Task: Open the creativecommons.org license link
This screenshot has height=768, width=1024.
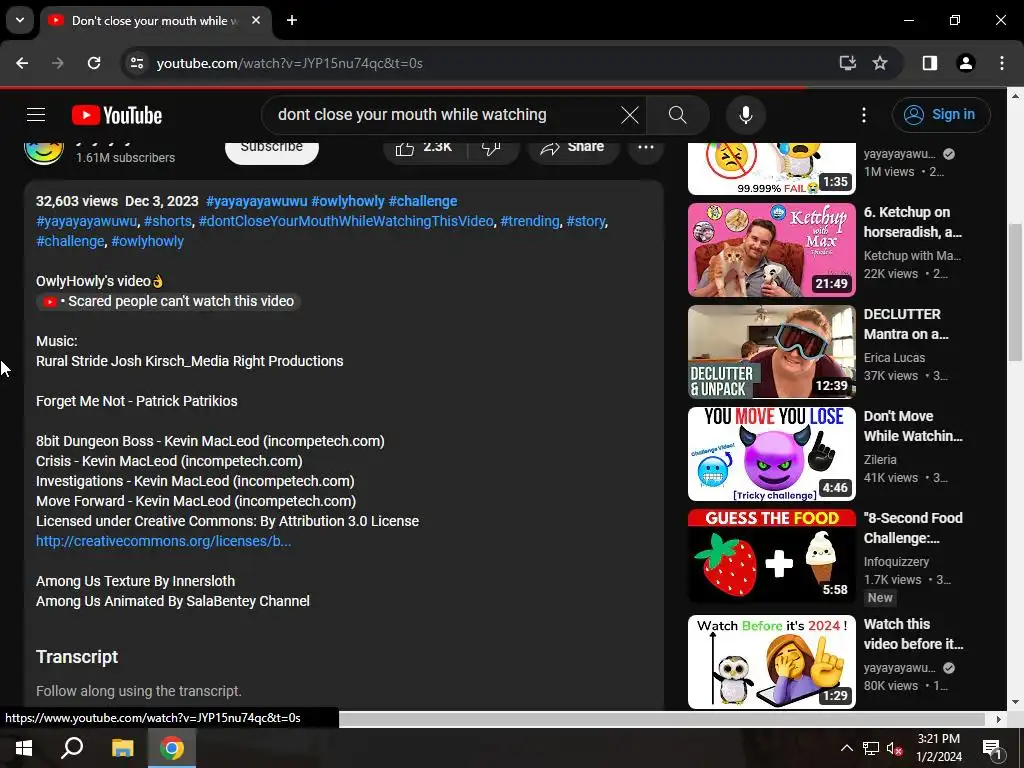Action: click(163, 541)
